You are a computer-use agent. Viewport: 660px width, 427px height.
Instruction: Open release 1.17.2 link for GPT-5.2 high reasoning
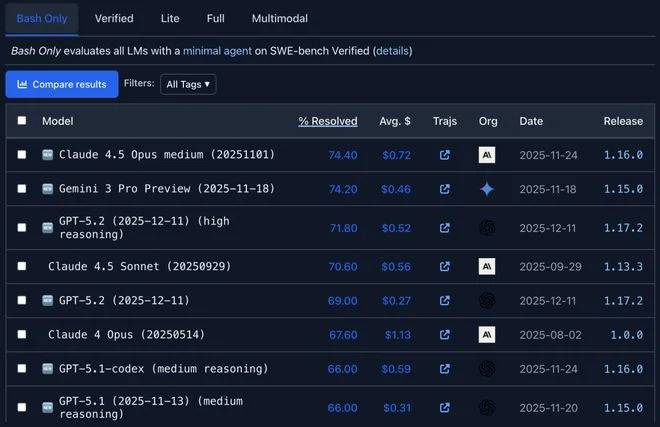pyautogui.click(x=623, y=228)
